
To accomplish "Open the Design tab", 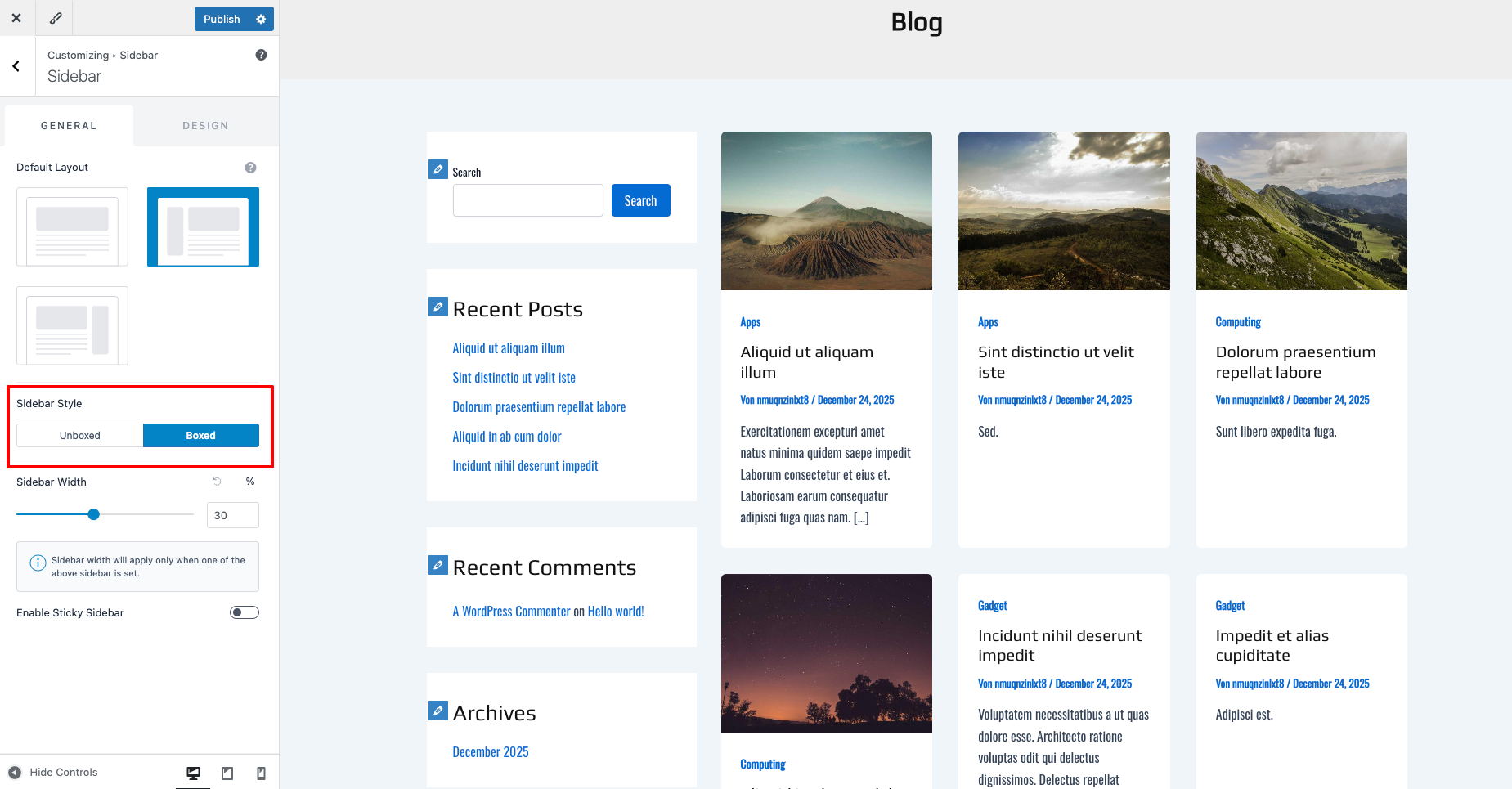I will pyautogui.click(x=205, y=126).
